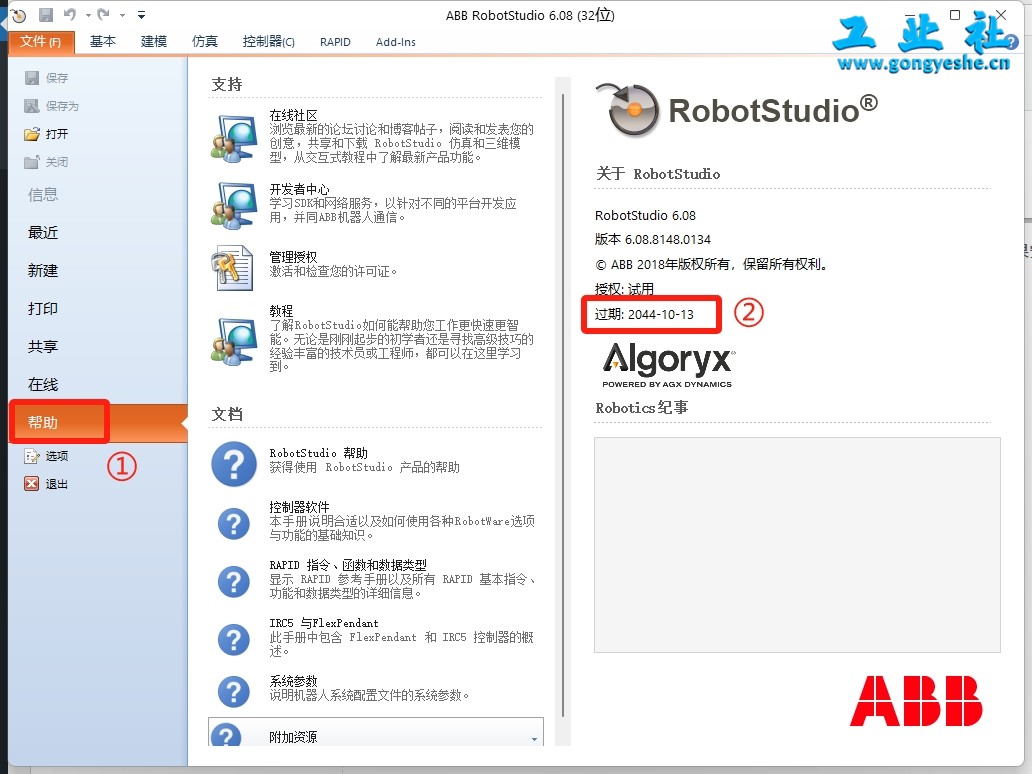Click the 开发者中心 heading link
1032x774 pixels.
299,190
